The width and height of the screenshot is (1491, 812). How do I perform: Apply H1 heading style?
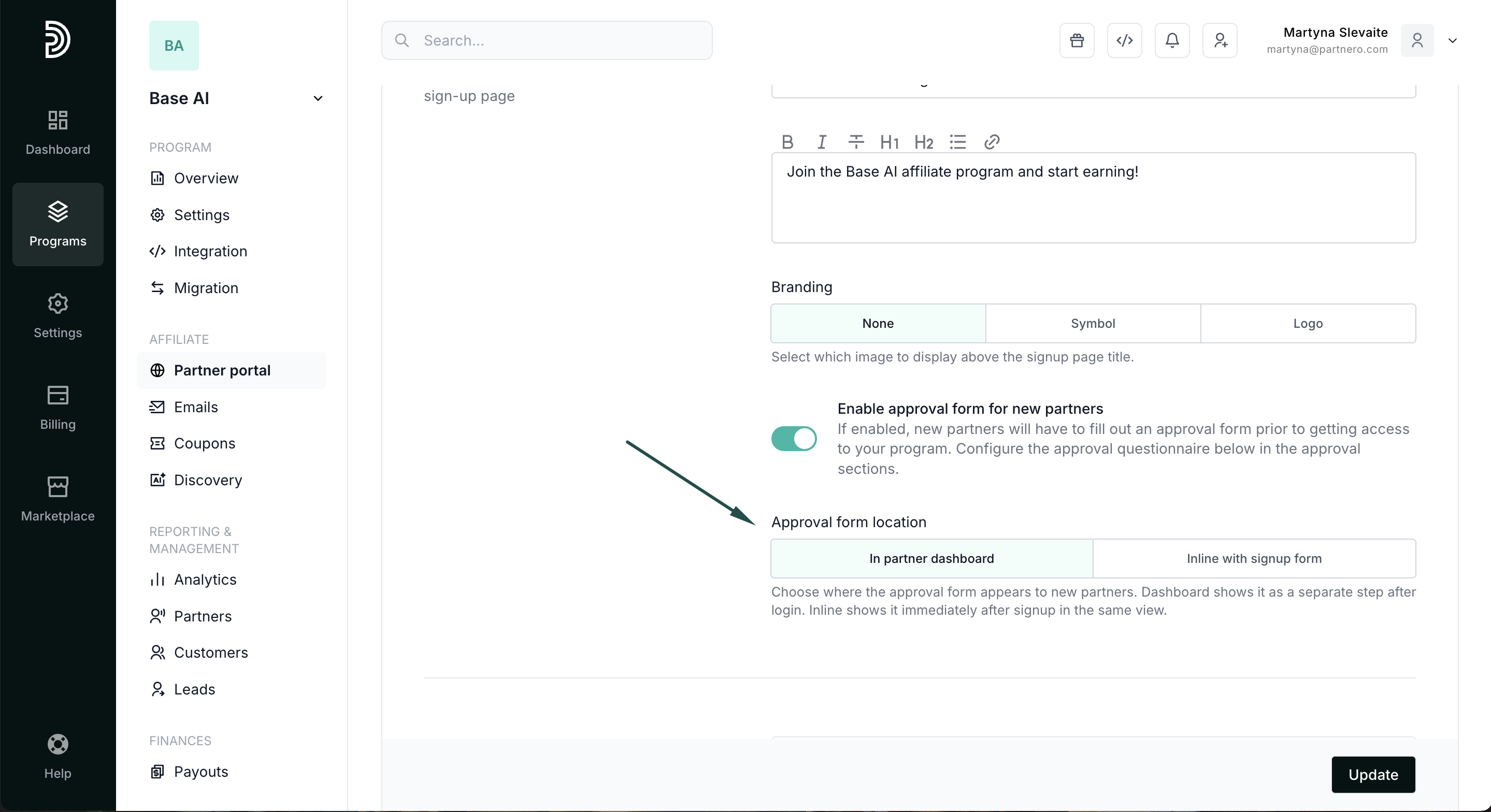click(889, 142)
